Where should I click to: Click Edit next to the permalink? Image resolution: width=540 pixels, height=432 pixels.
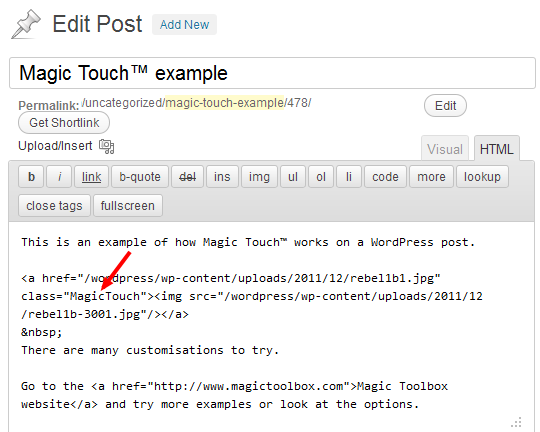point(445,106)
